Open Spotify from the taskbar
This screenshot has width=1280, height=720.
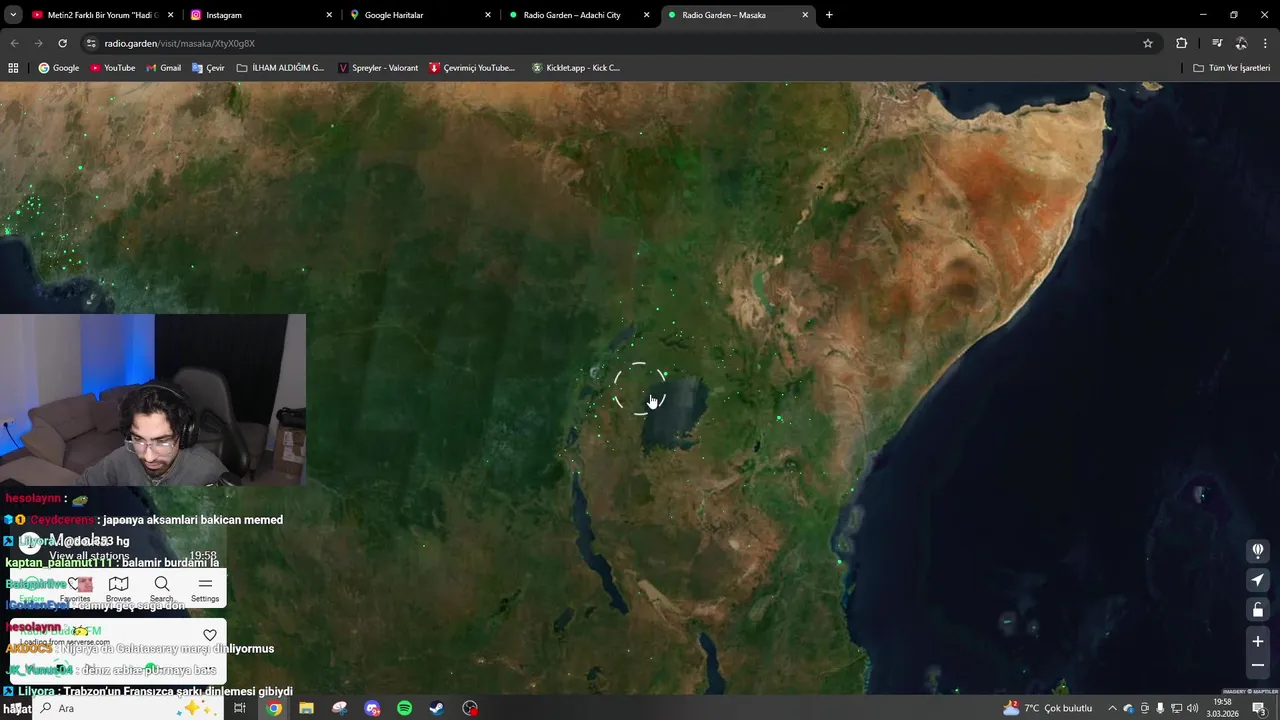coord(404,708)
